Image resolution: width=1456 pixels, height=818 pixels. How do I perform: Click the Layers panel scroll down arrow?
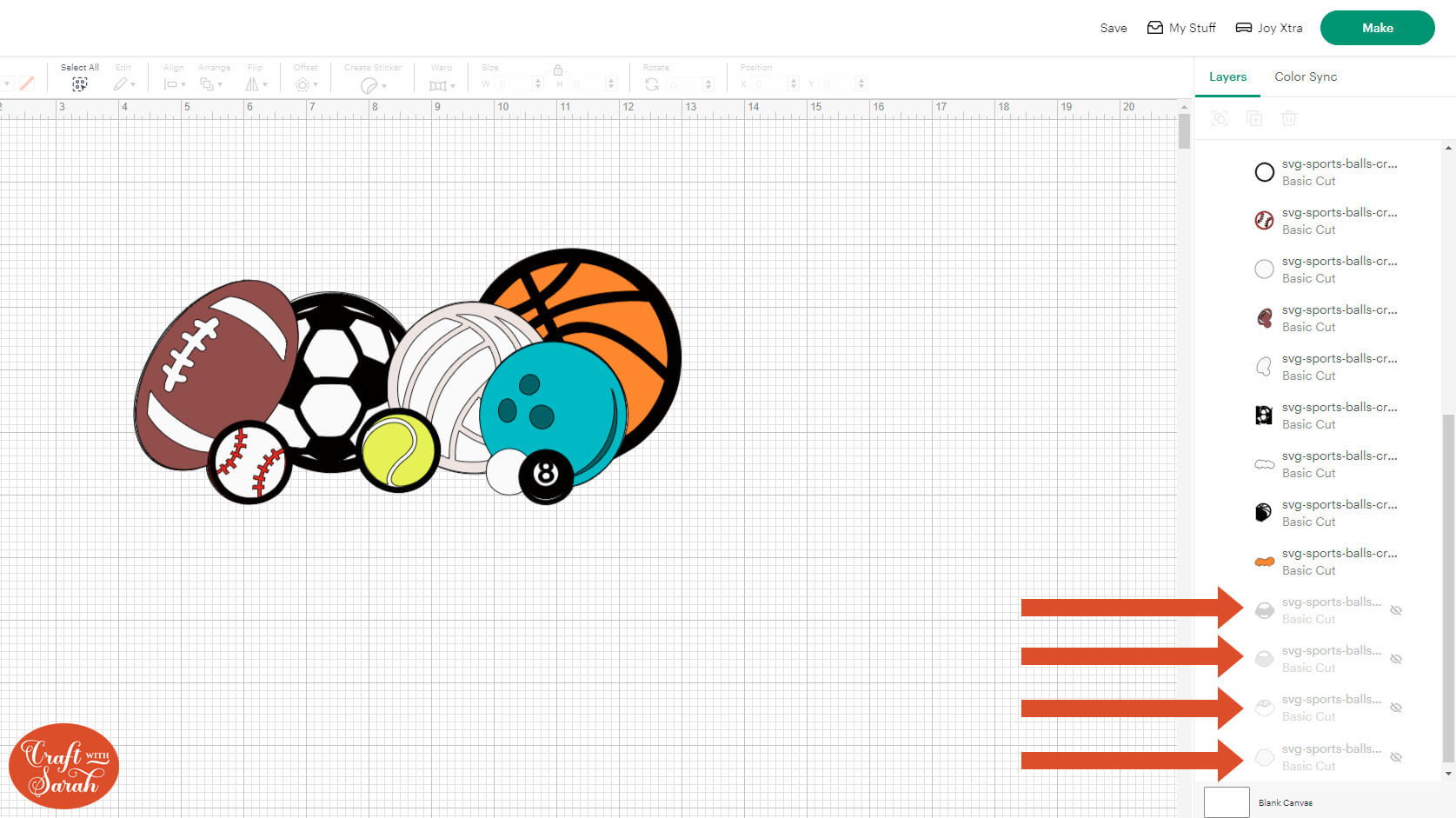[1448, 773]
